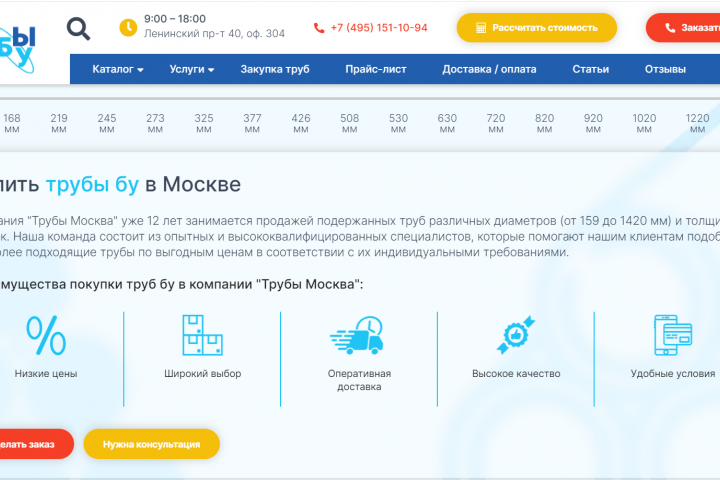
Task: Choose the 377 мм diameter
Action: click(x=252, y=123)
